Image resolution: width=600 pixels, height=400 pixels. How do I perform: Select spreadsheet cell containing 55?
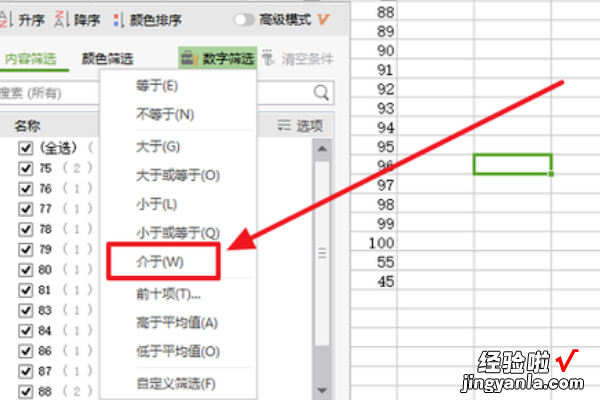[374, 262]
